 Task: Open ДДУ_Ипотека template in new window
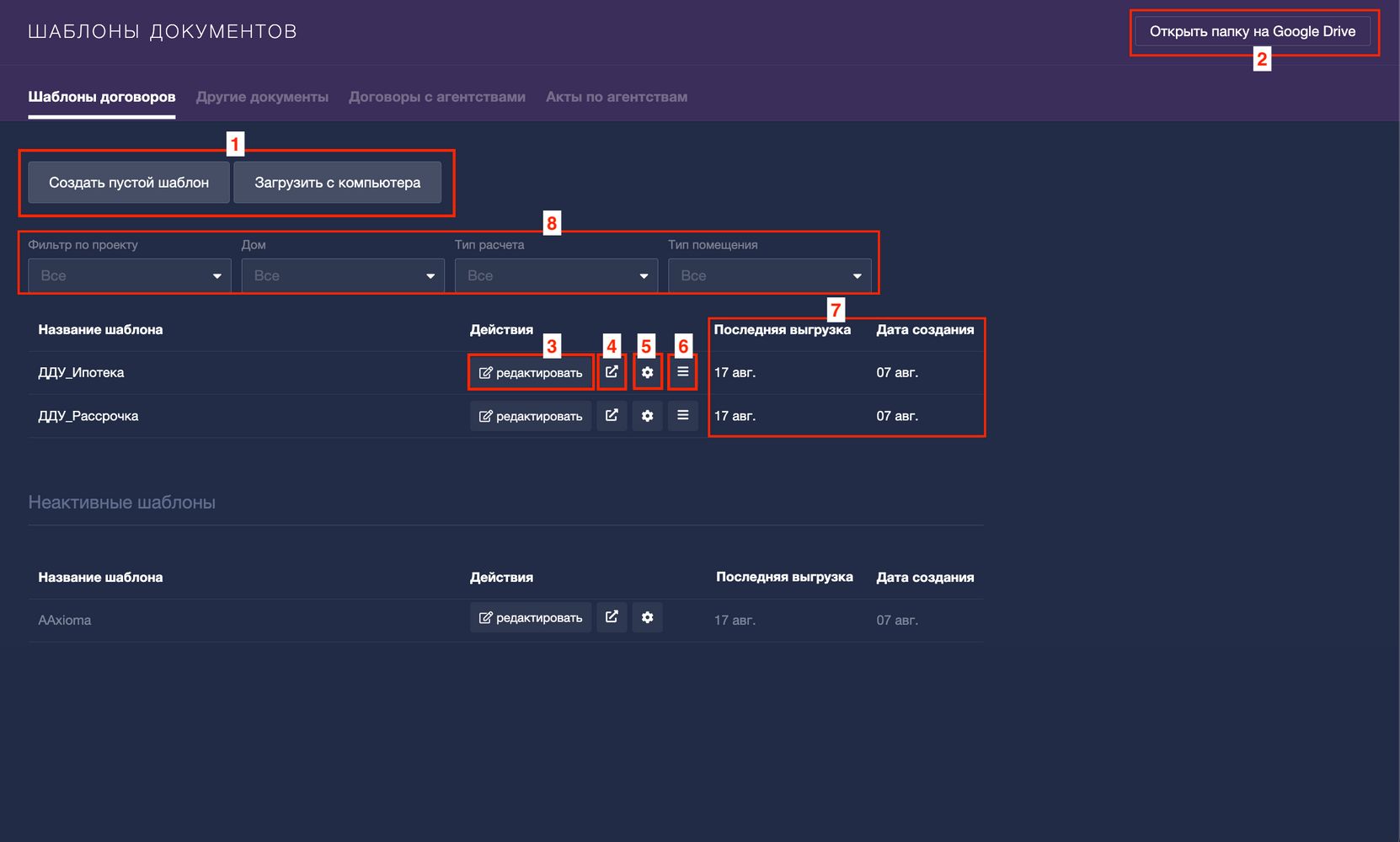(612, 372)
